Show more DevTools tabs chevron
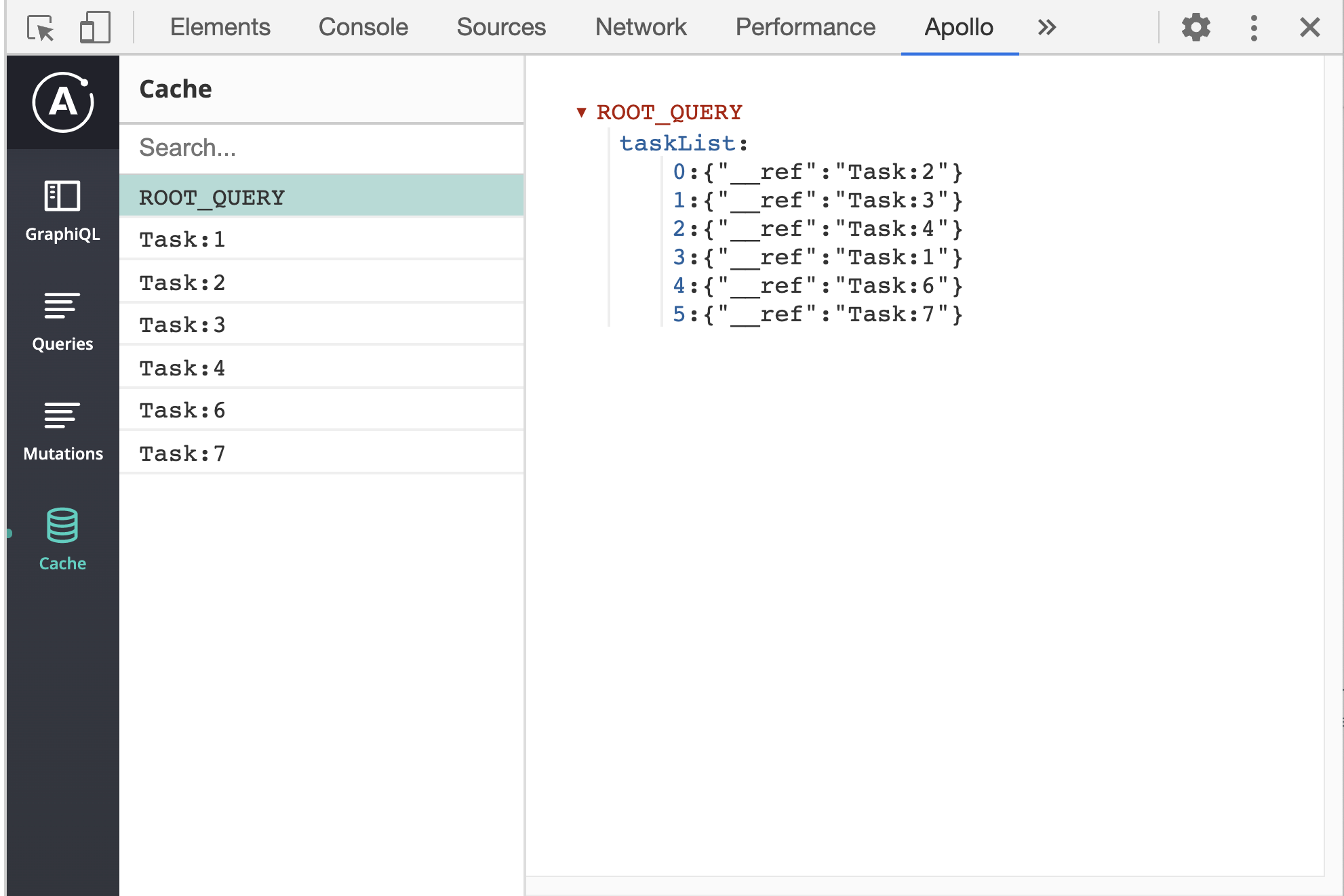This screenshot has height=896, width=1344. [1047, 28]
